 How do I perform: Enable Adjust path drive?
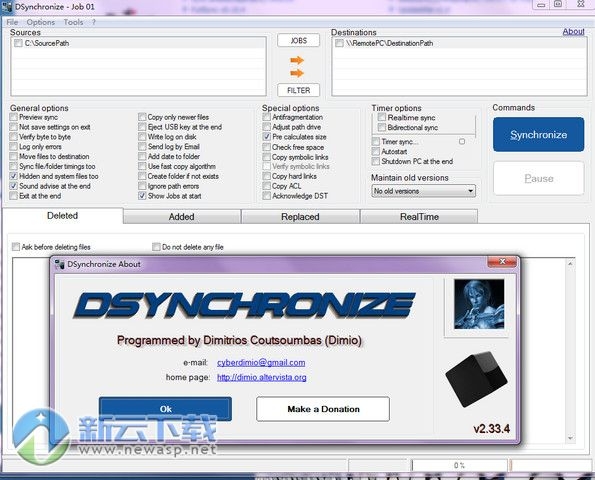point(267,127)
